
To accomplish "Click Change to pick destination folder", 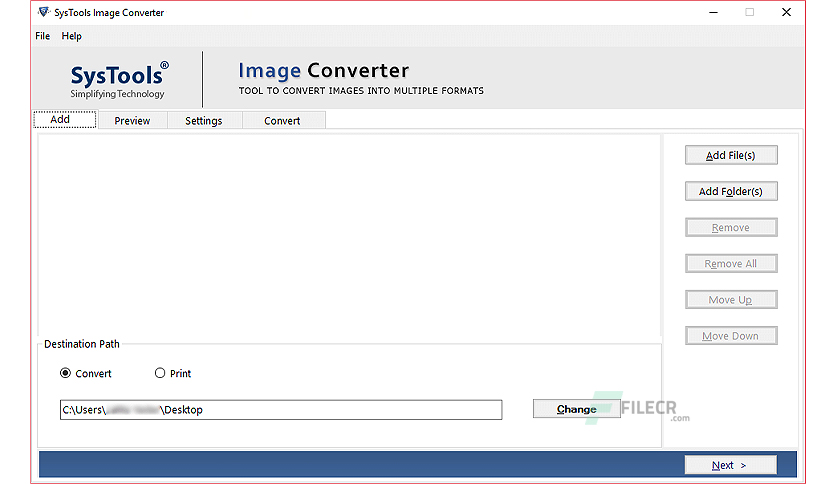I will (576, 409).
